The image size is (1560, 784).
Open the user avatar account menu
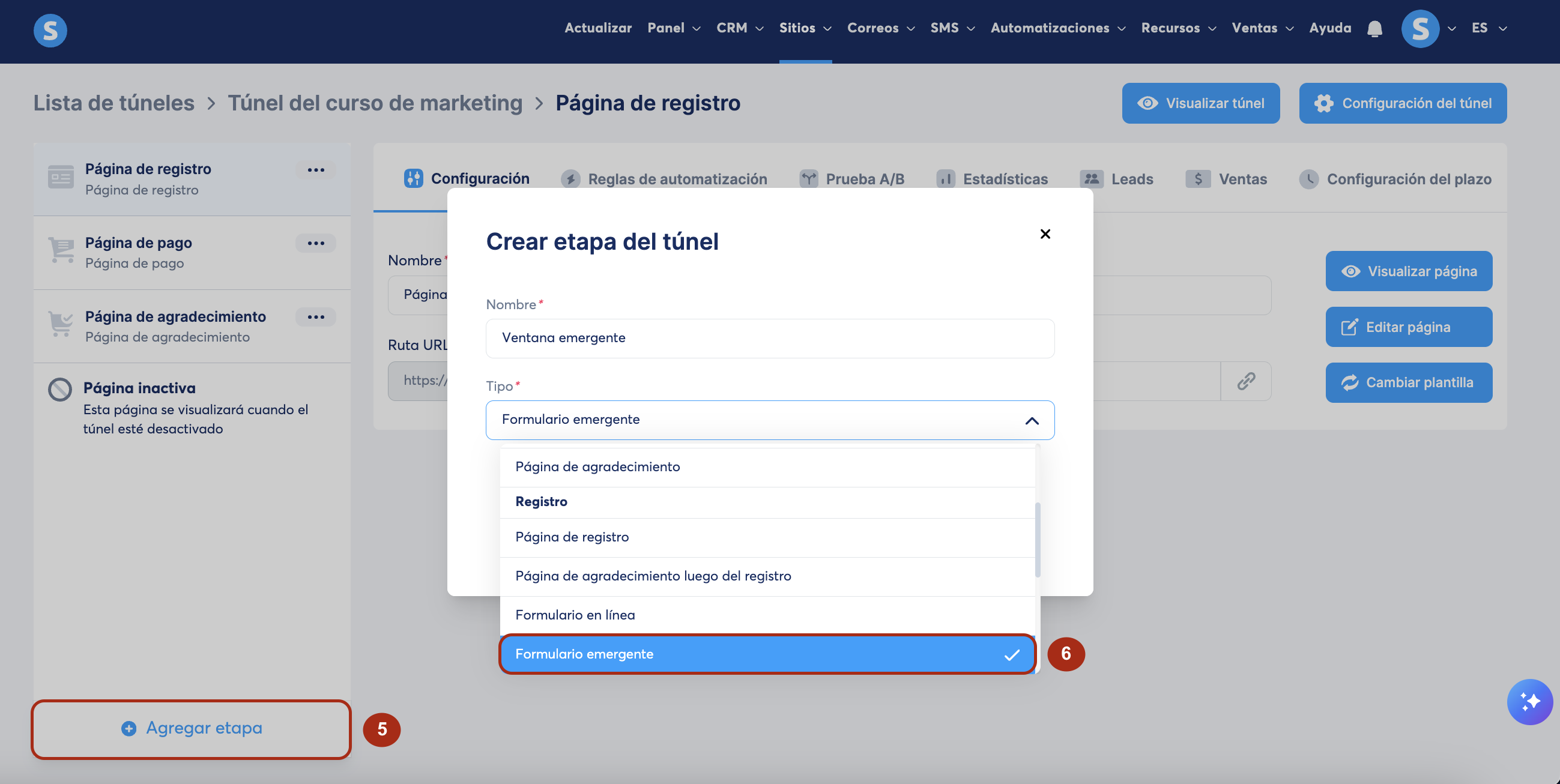pos(1420,28)
